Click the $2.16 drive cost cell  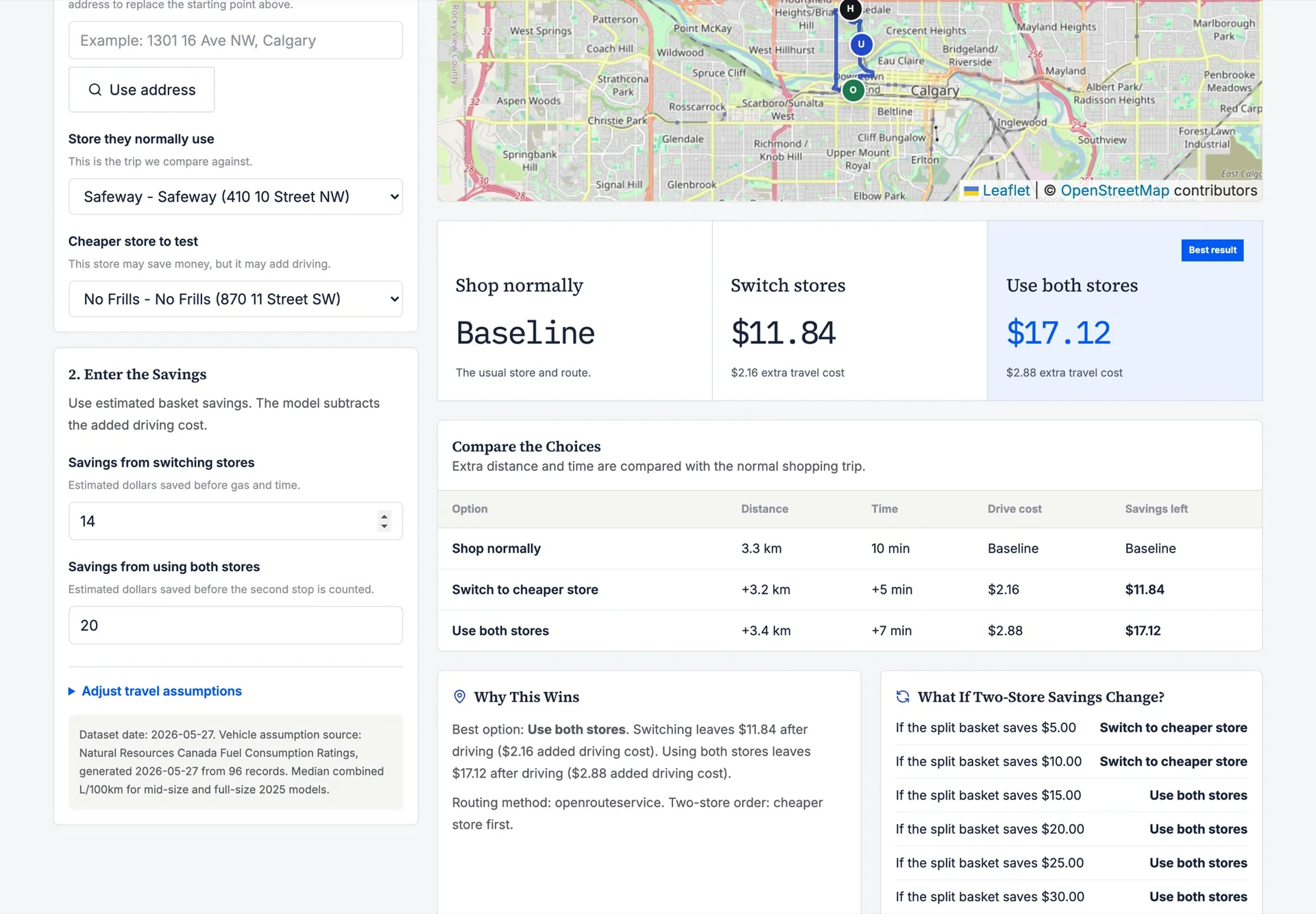pyautogui.click(x=1003, y=590)
